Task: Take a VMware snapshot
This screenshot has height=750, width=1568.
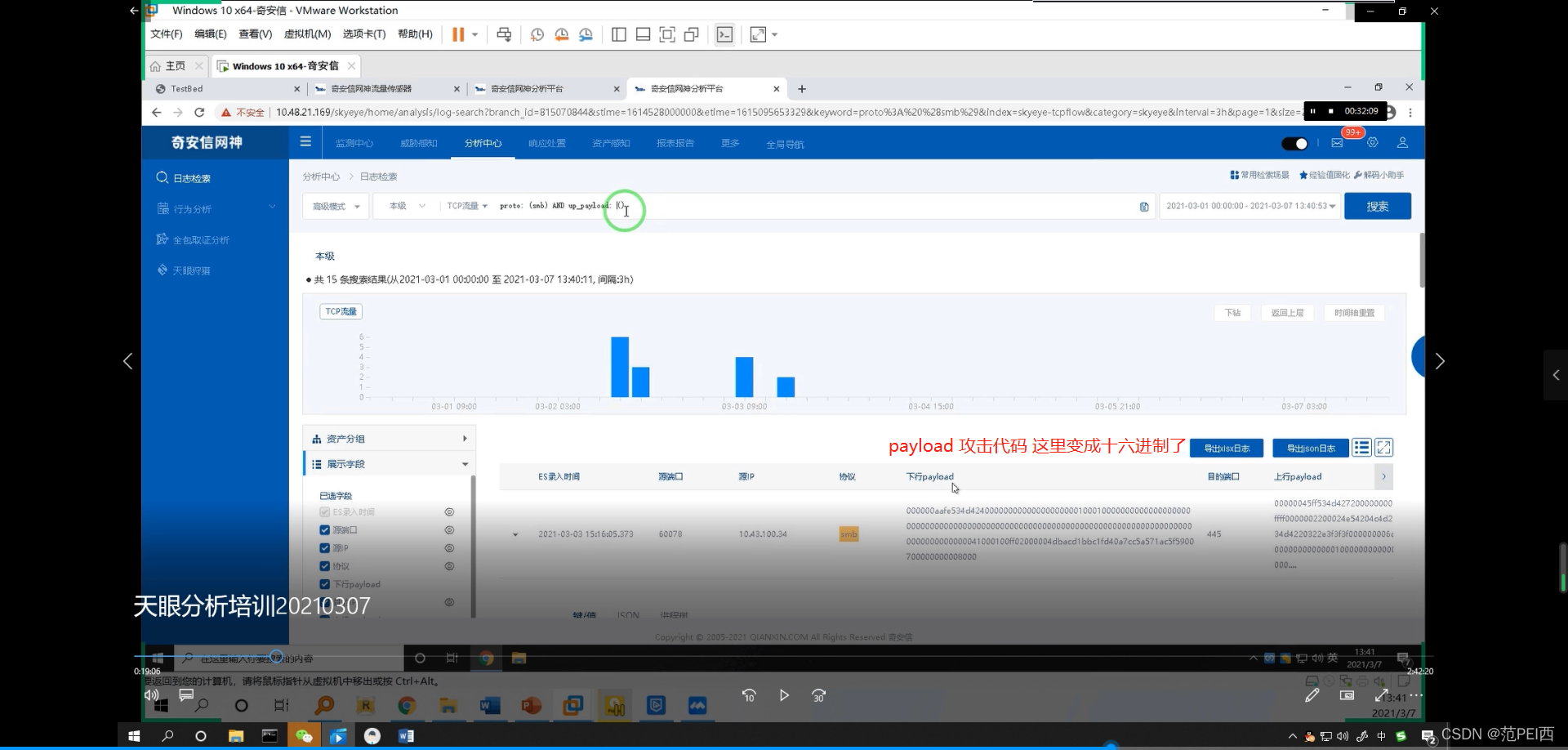Action: point(537,34)
